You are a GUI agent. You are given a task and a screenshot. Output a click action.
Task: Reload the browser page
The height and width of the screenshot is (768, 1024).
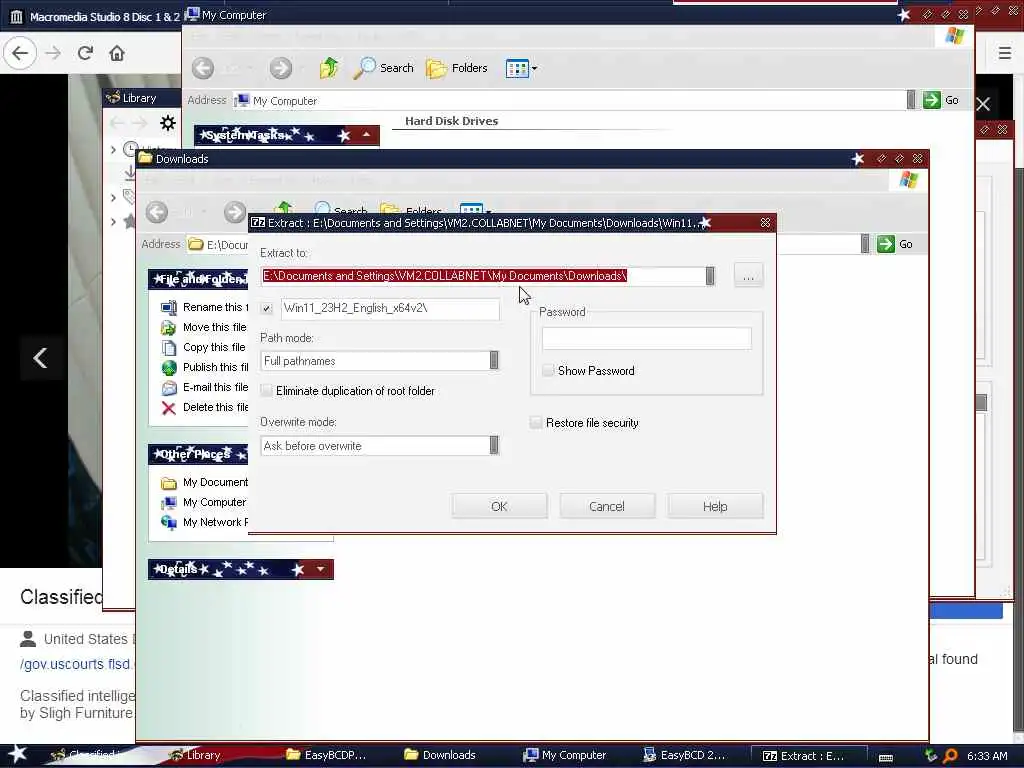[85, 53]
